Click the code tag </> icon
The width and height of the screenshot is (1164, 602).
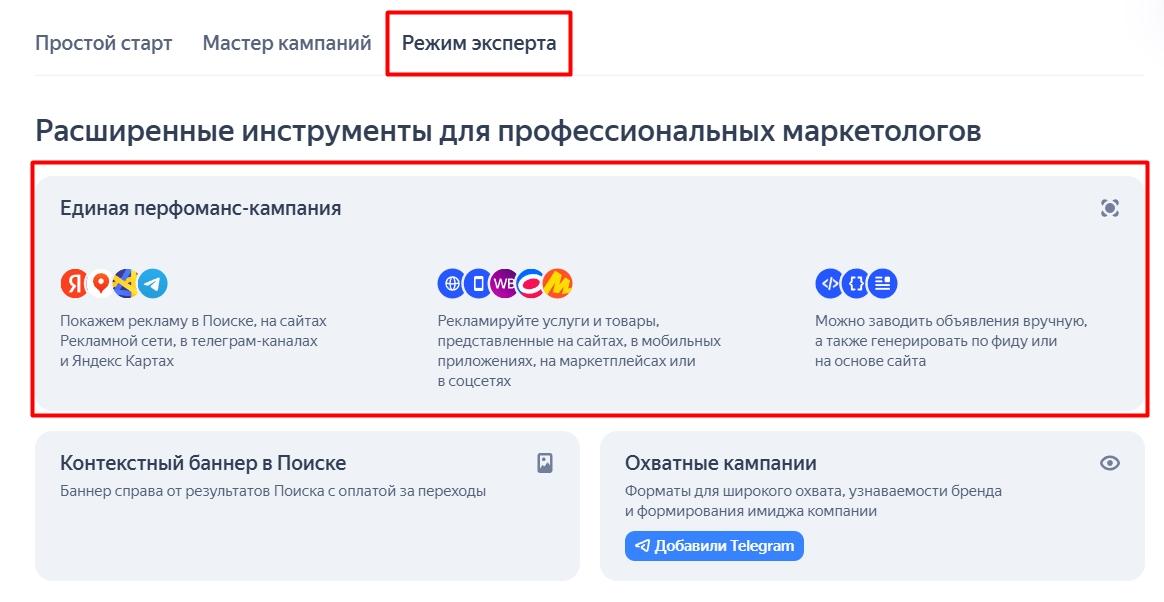pos(829,284)
